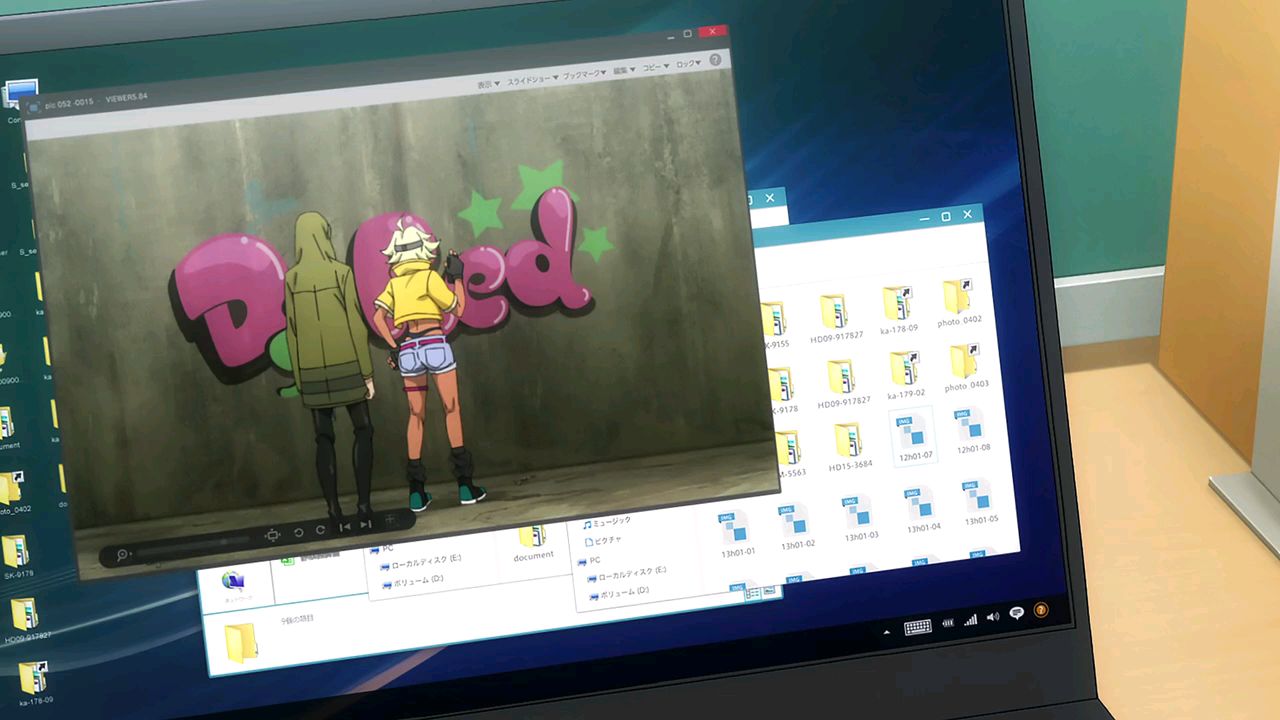The image size is (1280, 720).
Task: Click the orange help tray icon
Action: pyautogui.click(x=1041, y=610)
